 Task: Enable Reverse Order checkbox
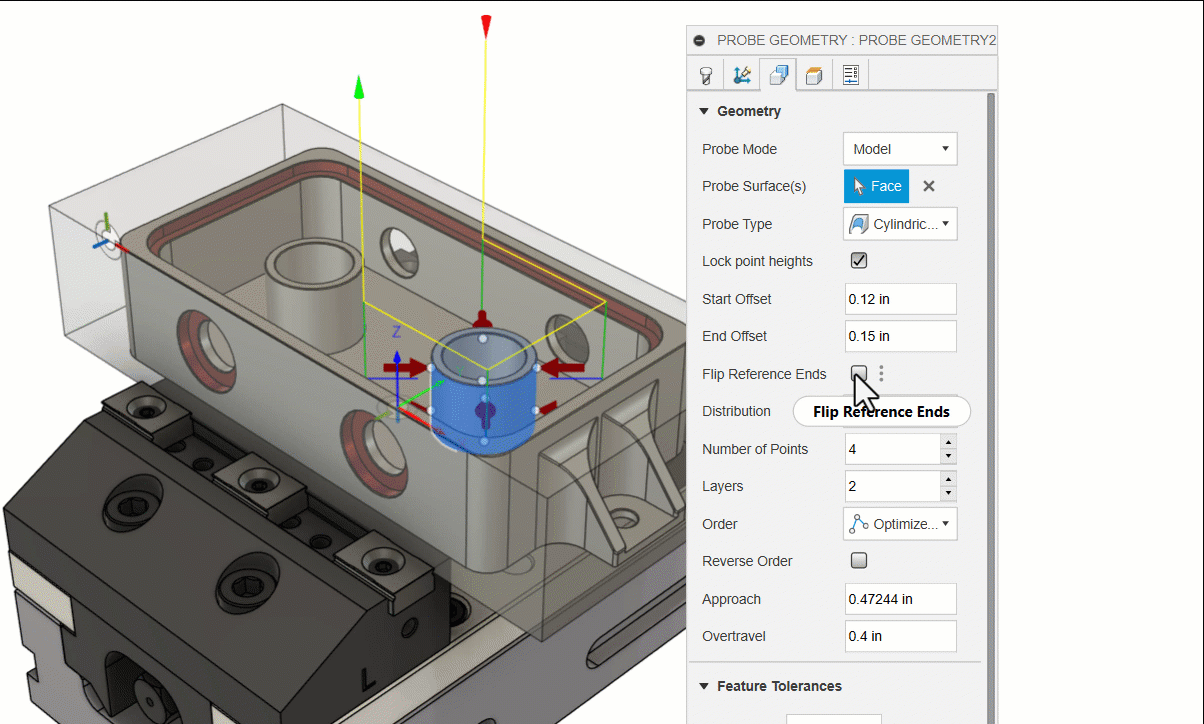858,561
